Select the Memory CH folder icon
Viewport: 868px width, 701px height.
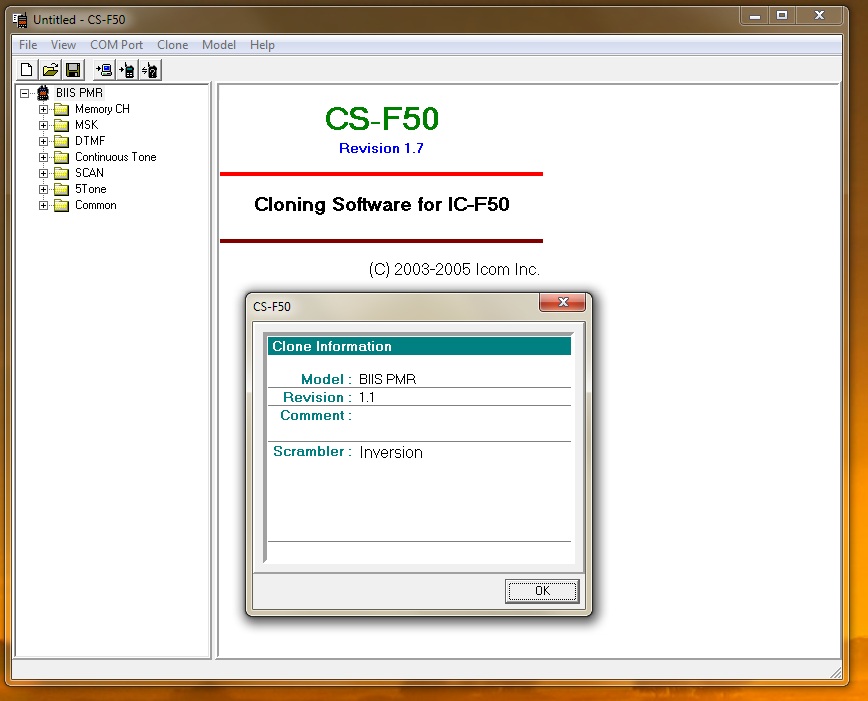(x=61, y=109)
